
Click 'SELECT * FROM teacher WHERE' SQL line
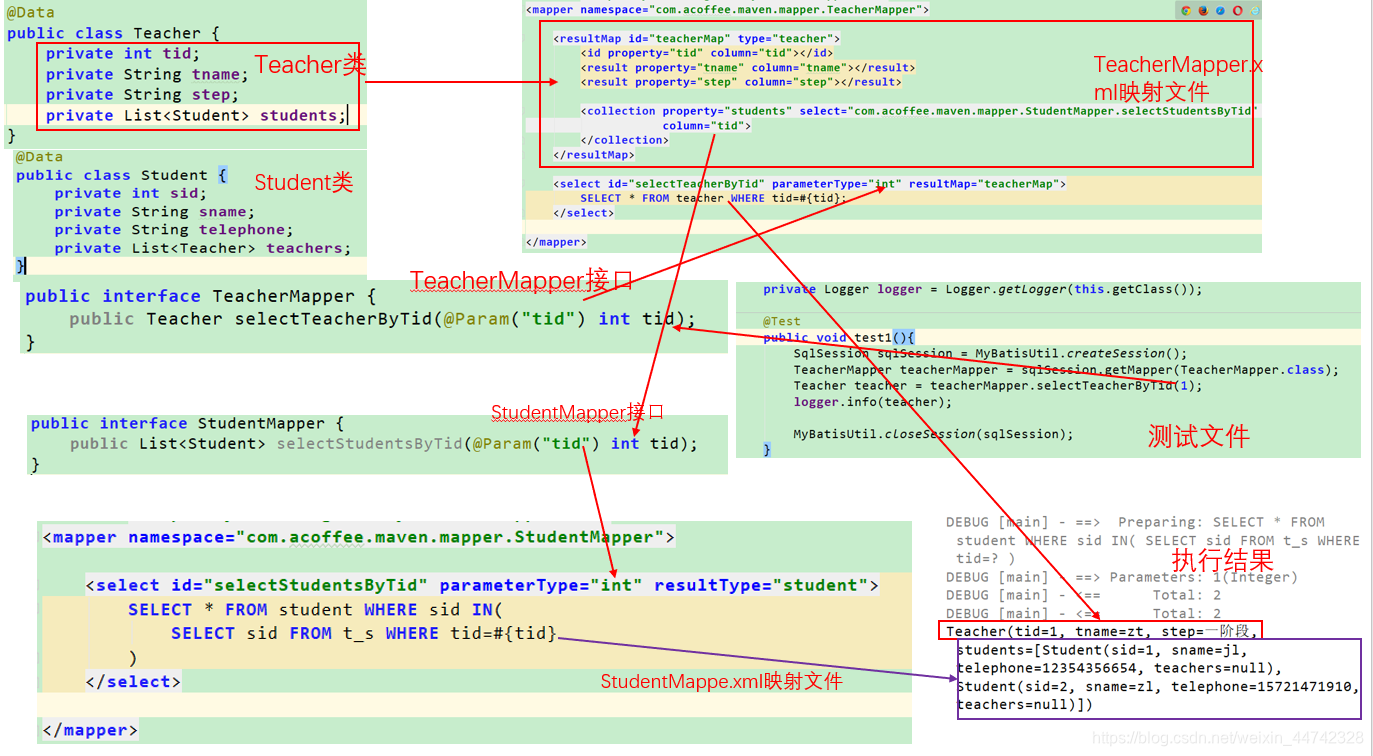point(713,198)
